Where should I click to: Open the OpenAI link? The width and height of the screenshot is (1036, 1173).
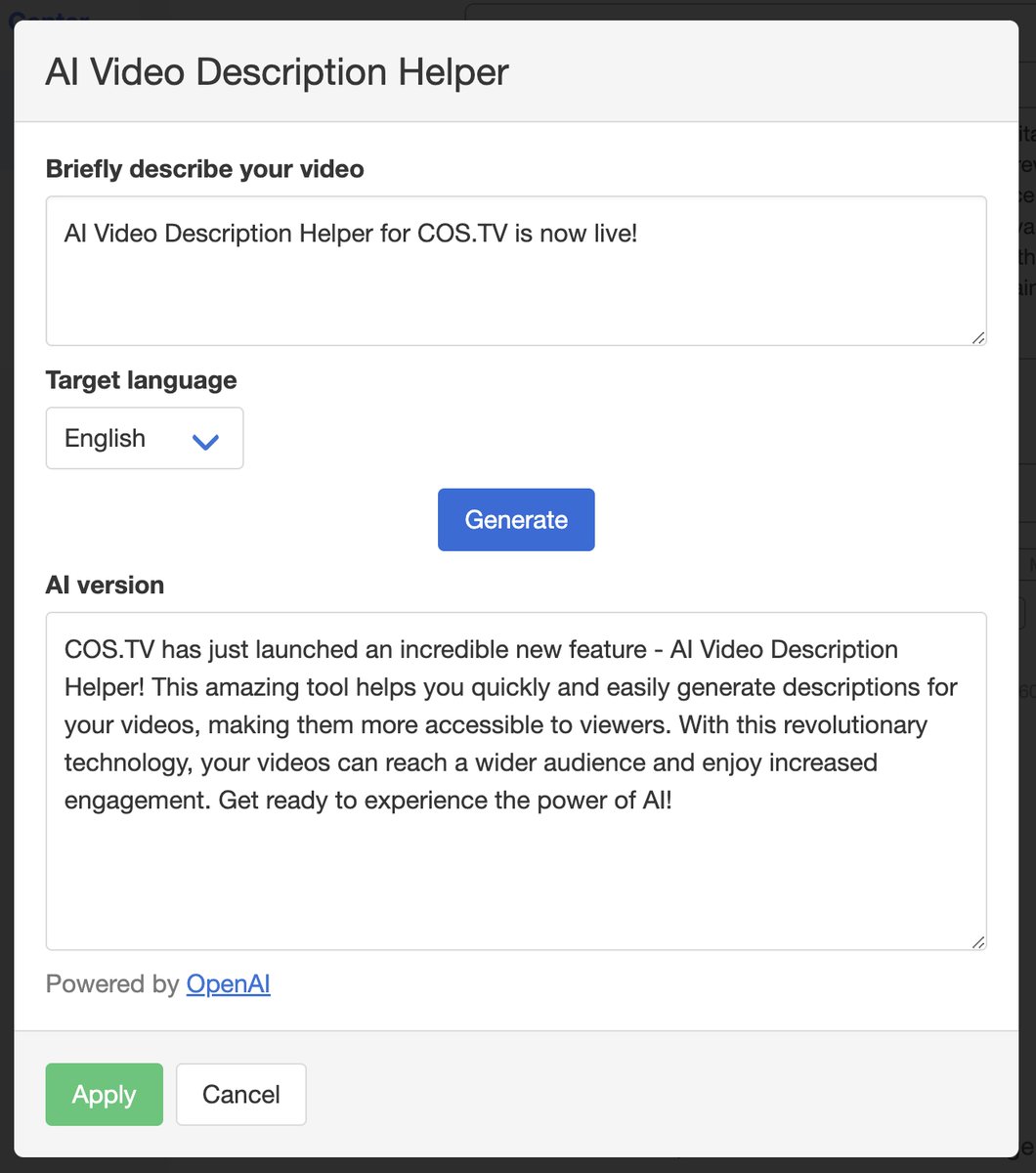pos(229,984)
